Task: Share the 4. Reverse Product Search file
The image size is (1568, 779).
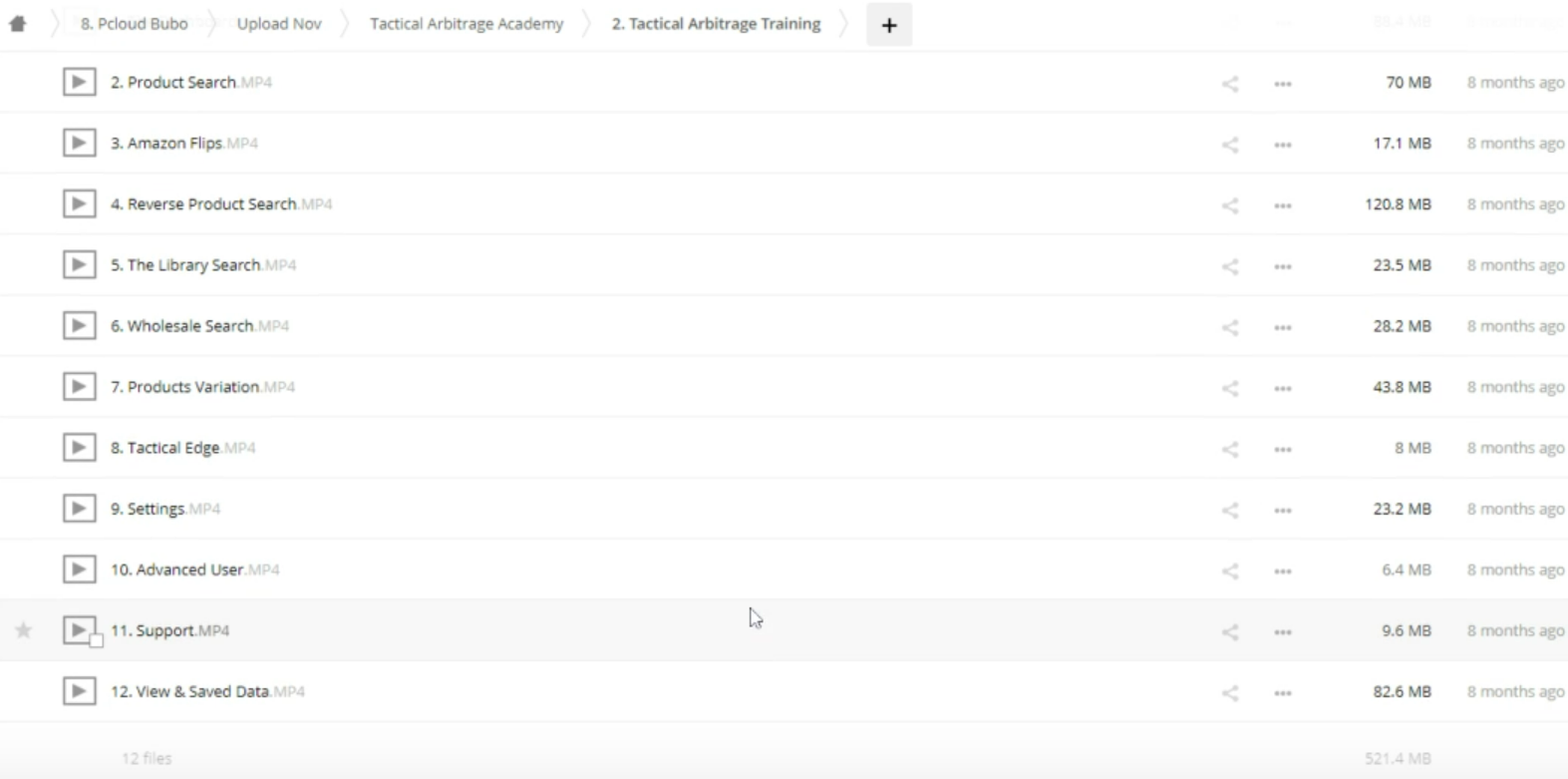Action: pos(1230,205)
